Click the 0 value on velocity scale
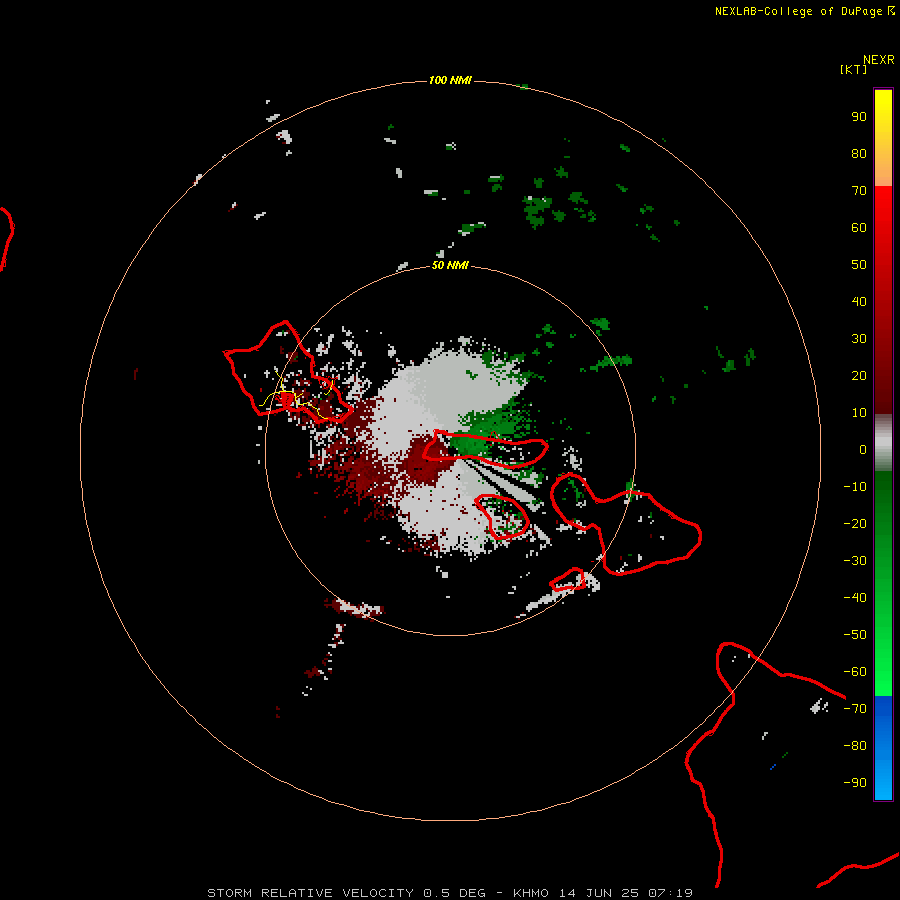900x900 pixels. pos(863,449)
